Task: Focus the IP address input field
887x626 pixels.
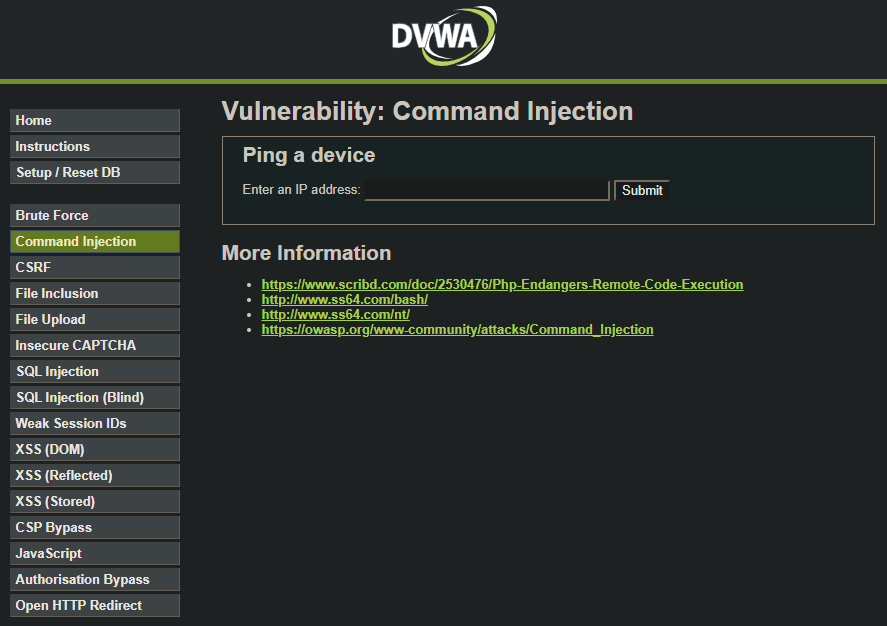Action: [487, 190]
